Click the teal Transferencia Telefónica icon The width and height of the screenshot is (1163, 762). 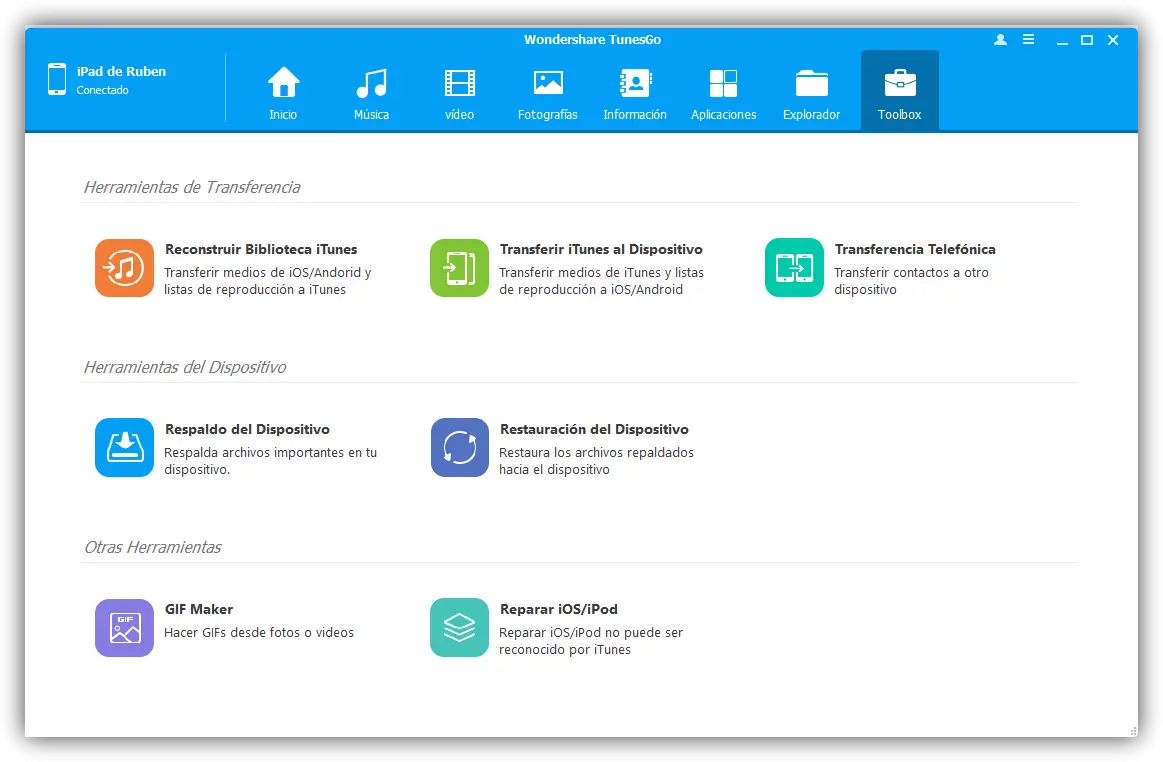click(x=794, y=268)
